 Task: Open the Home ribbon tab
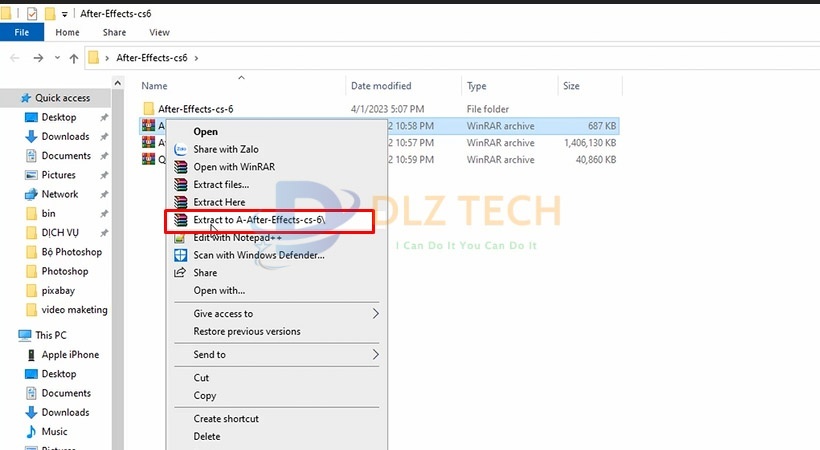[67, 32]
